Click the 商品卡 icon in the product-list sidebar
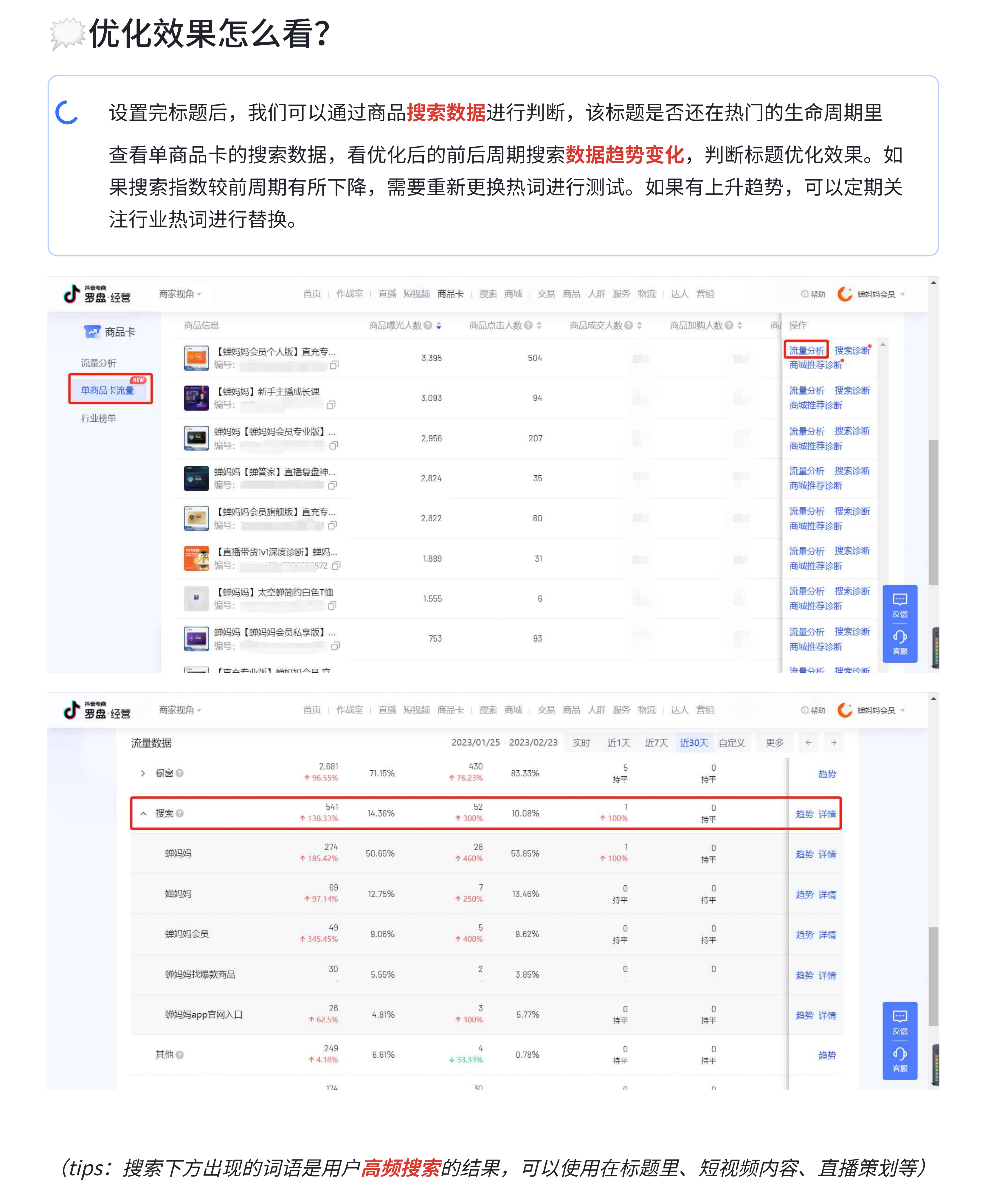 coord(92,332)
